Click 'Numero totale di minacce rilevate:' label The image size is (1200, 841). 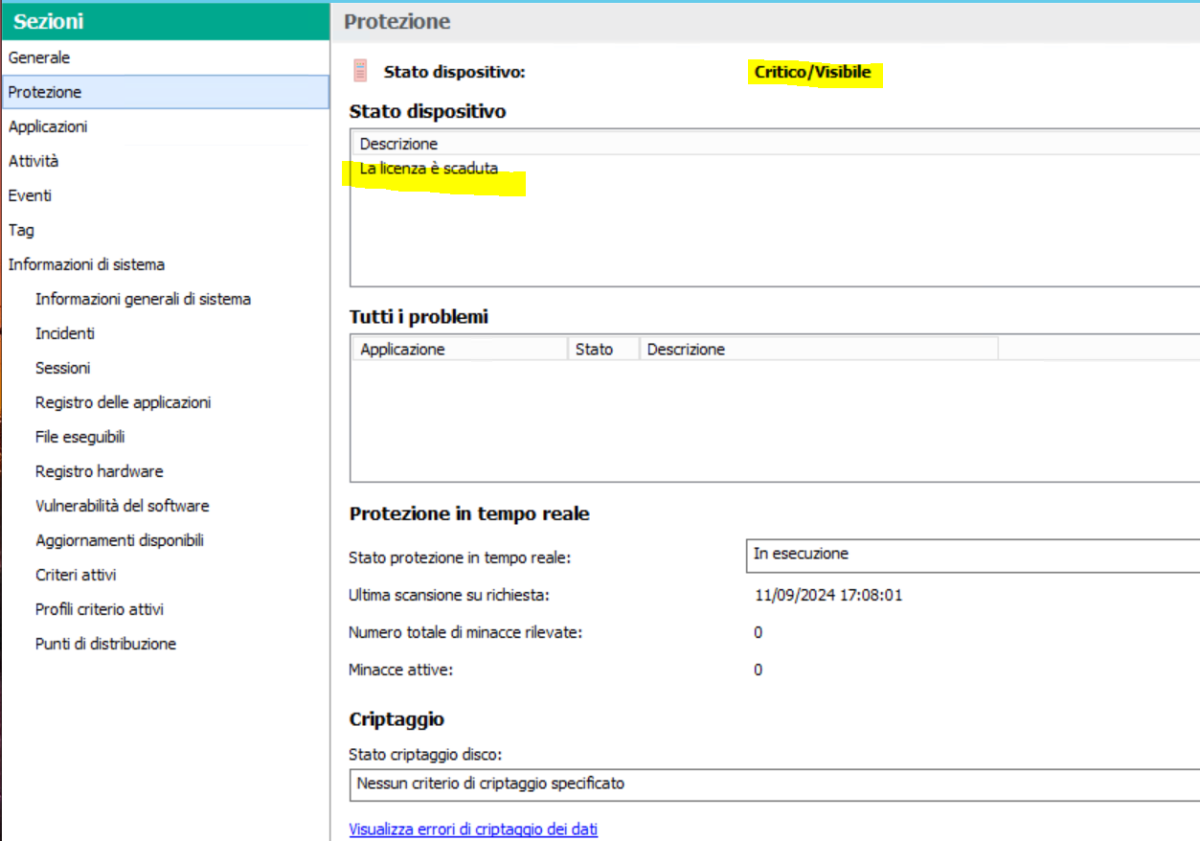pos(465,633)
